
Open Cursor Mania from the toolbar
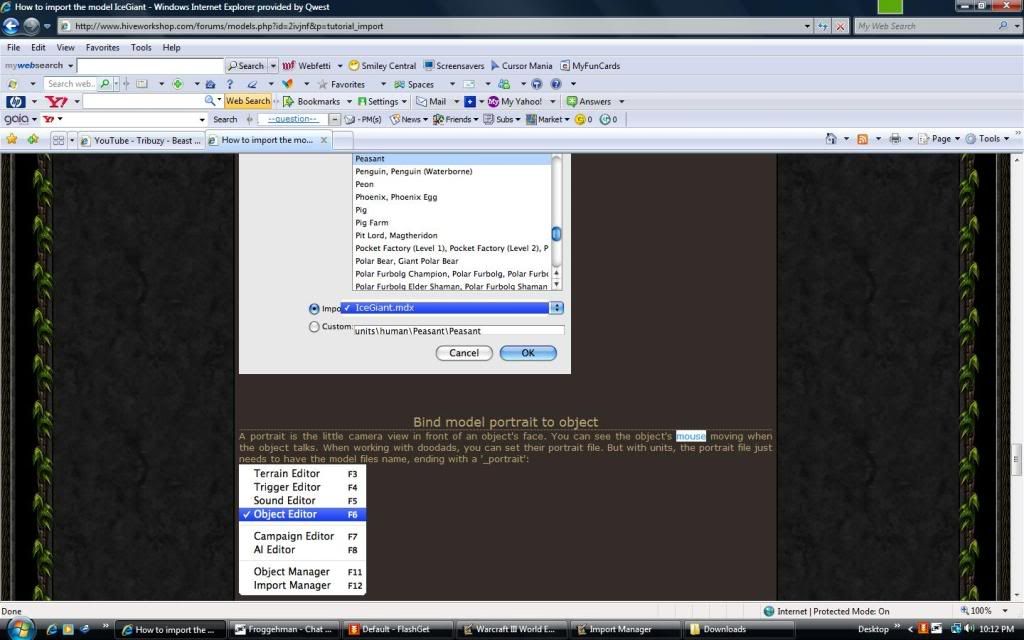click(x=521, y=66)
